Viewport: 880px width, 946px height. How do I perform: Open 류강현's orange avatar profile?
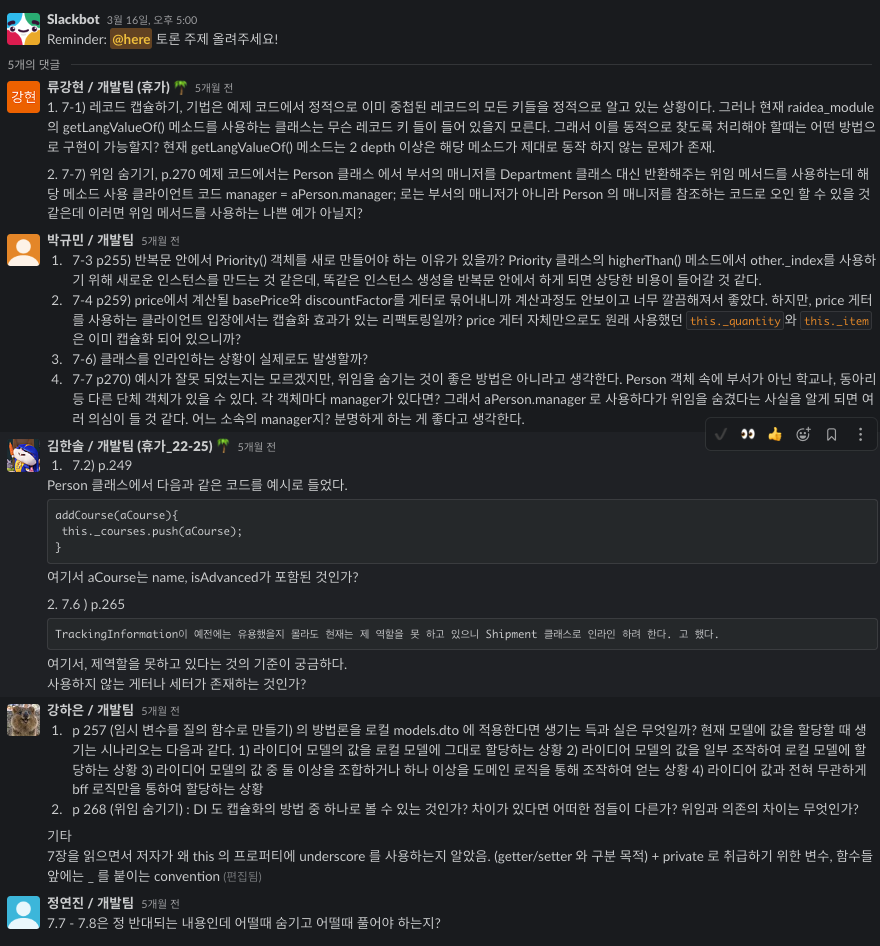24,97
